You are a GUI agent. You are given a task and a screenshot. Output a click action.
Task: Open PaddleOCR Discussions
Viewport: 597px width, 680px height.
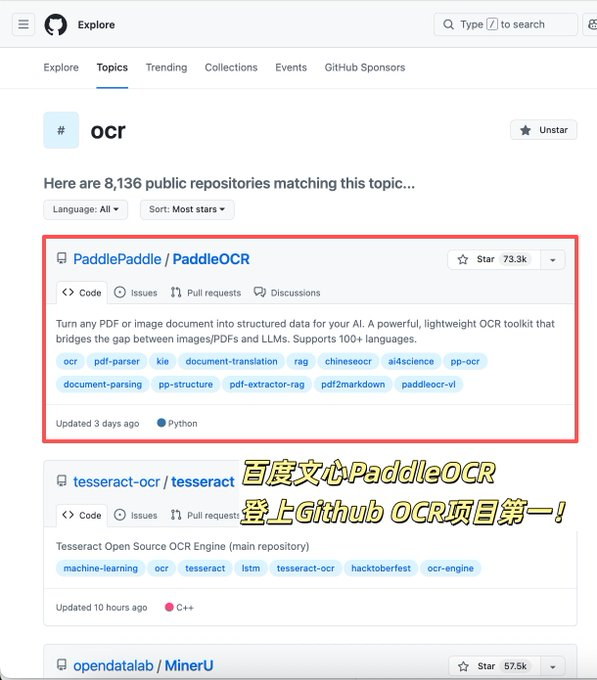coord(287,293)
